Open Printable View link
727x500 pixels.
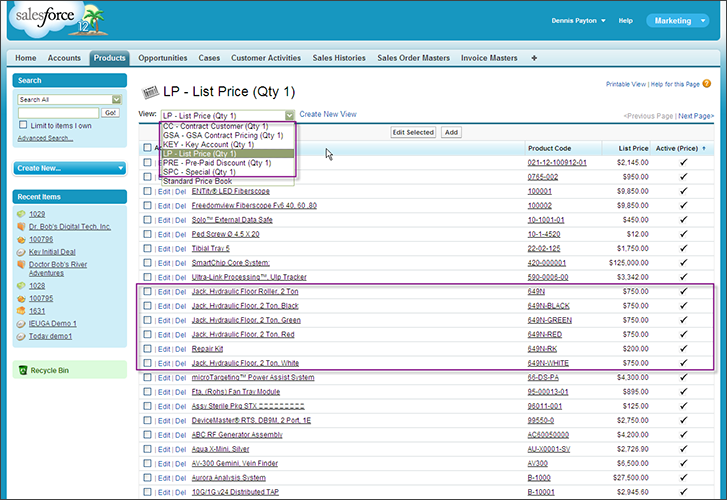(625, 84)
